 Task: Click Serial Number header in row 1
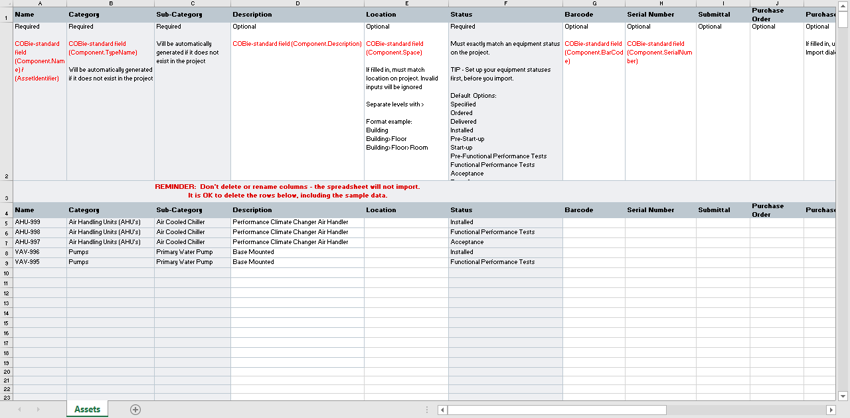[x=661, y=15]
